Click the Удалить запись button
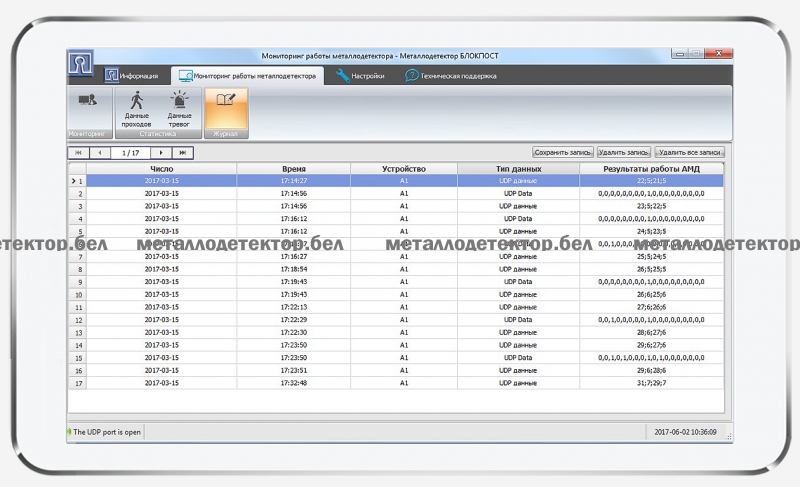Viewport: 800px width, 487px height. 623,153
